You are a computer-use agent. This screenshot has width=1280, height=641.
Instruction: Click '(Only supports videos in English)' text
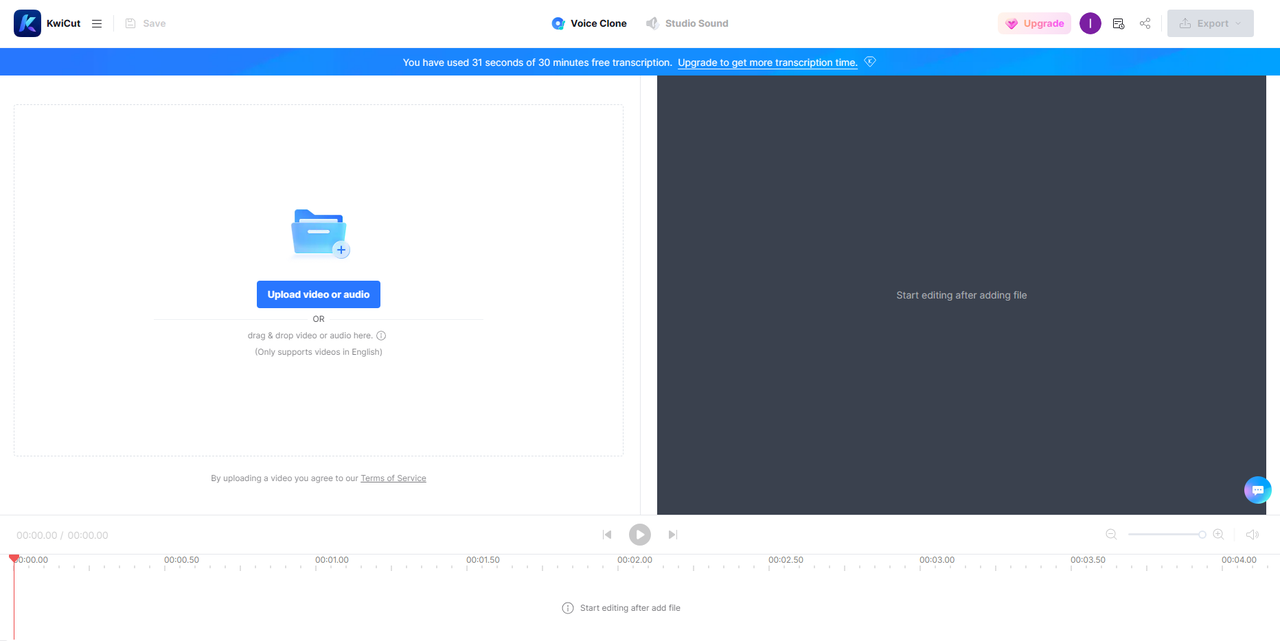coord(318,352)
